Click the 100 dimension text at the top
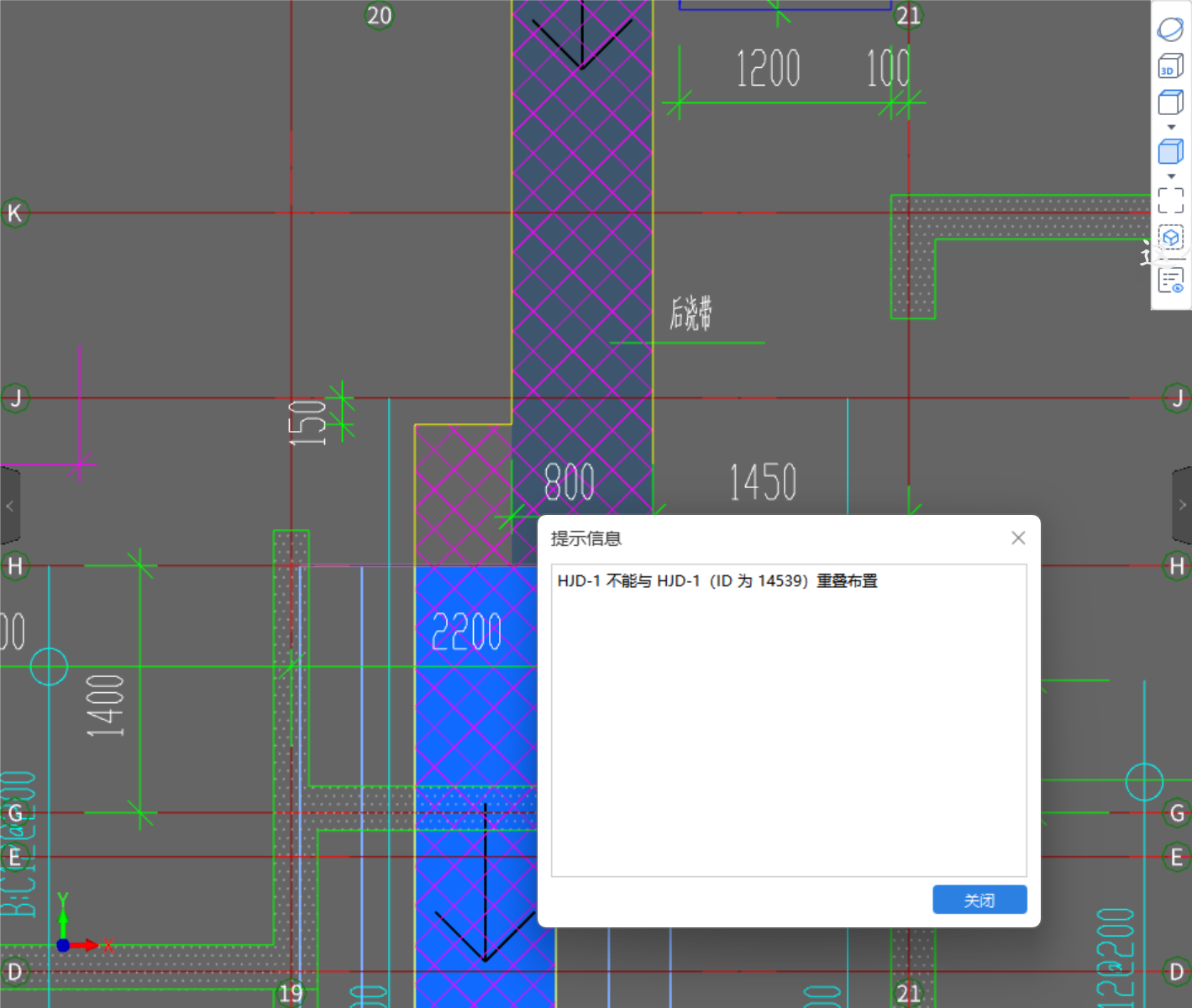Viewport: 1192px width, 1008px height. pyautogui.click(x=888, y=68)
